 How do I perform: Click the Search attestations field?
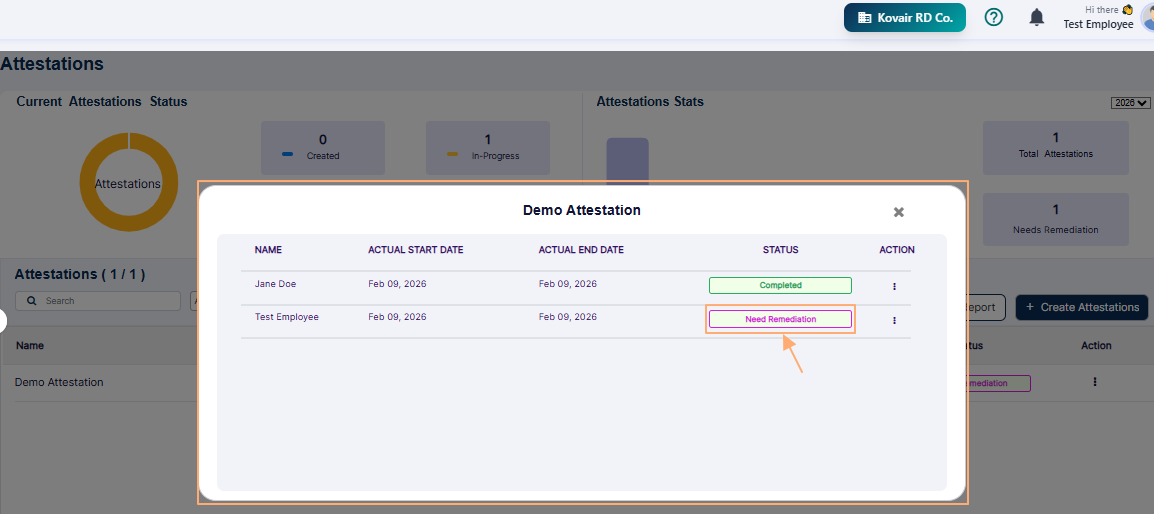tap(98, 300)
